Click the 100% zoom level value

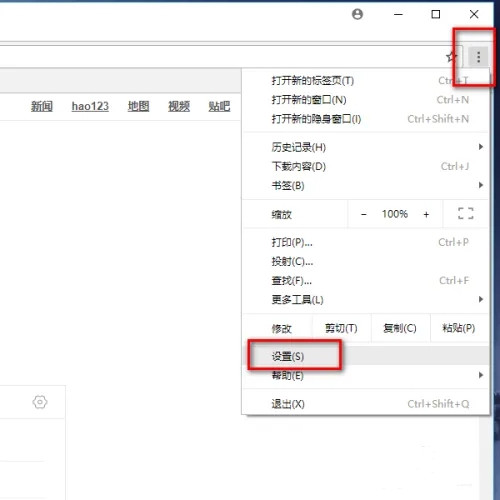[395, 214]
